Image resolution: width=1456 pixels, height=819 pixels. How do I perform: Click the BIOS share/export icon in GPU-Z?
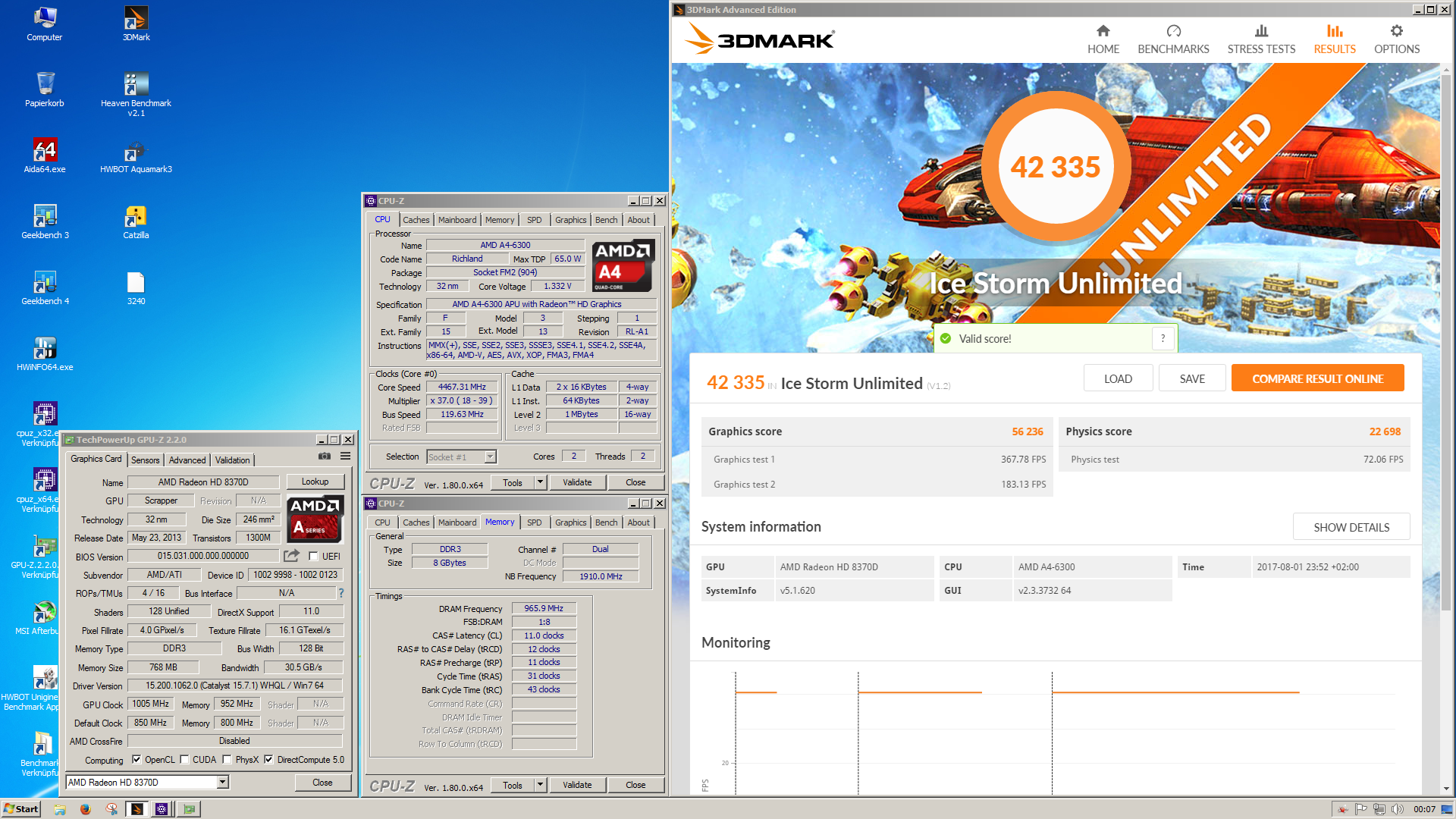[x=292, y=556]
